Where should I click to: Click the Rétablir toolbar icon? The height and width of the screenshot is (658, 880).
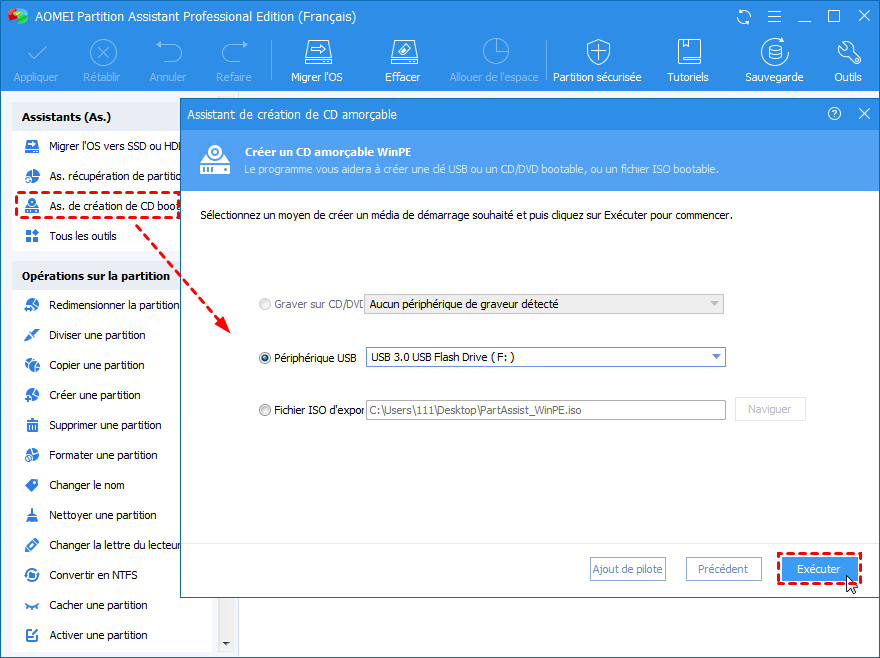pos(103,54)
